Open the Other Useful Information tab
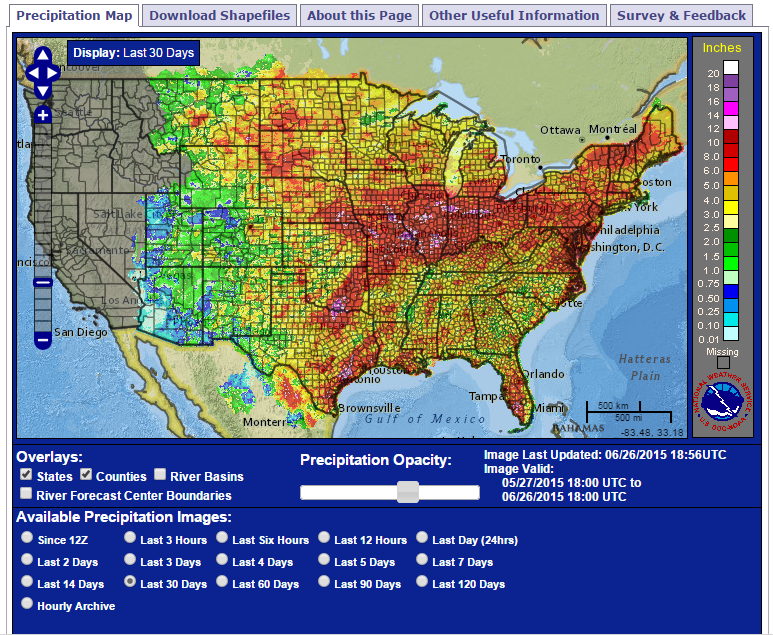 [x=514, y=15]
